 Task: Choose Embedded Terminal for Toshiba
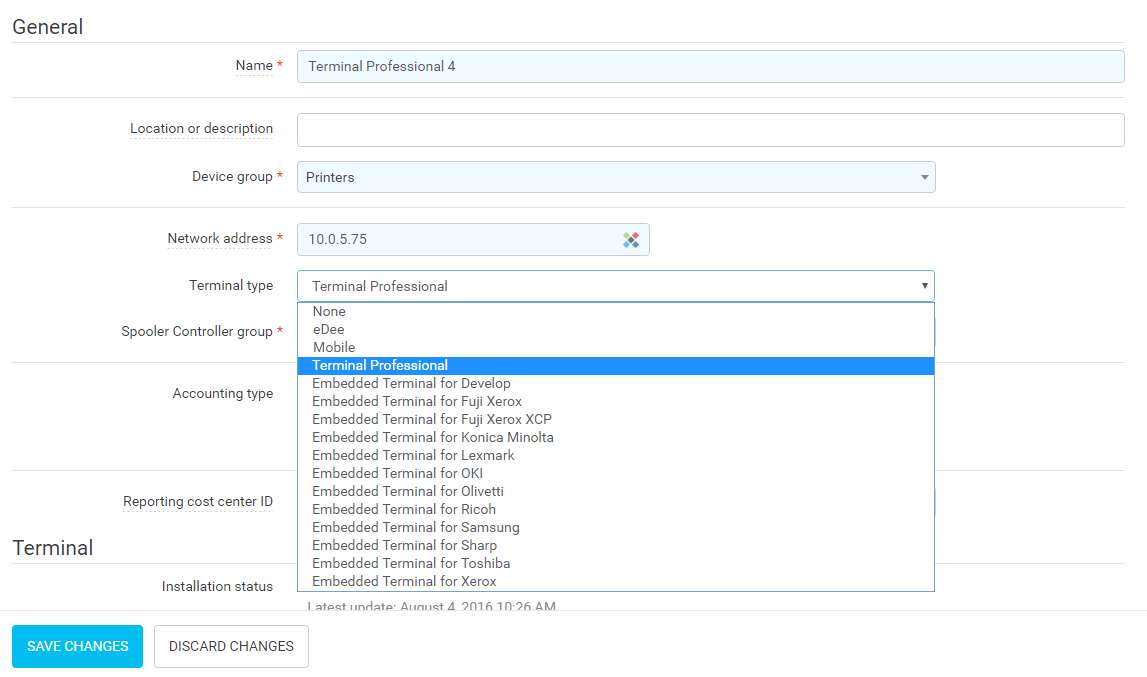coord(411,564)
